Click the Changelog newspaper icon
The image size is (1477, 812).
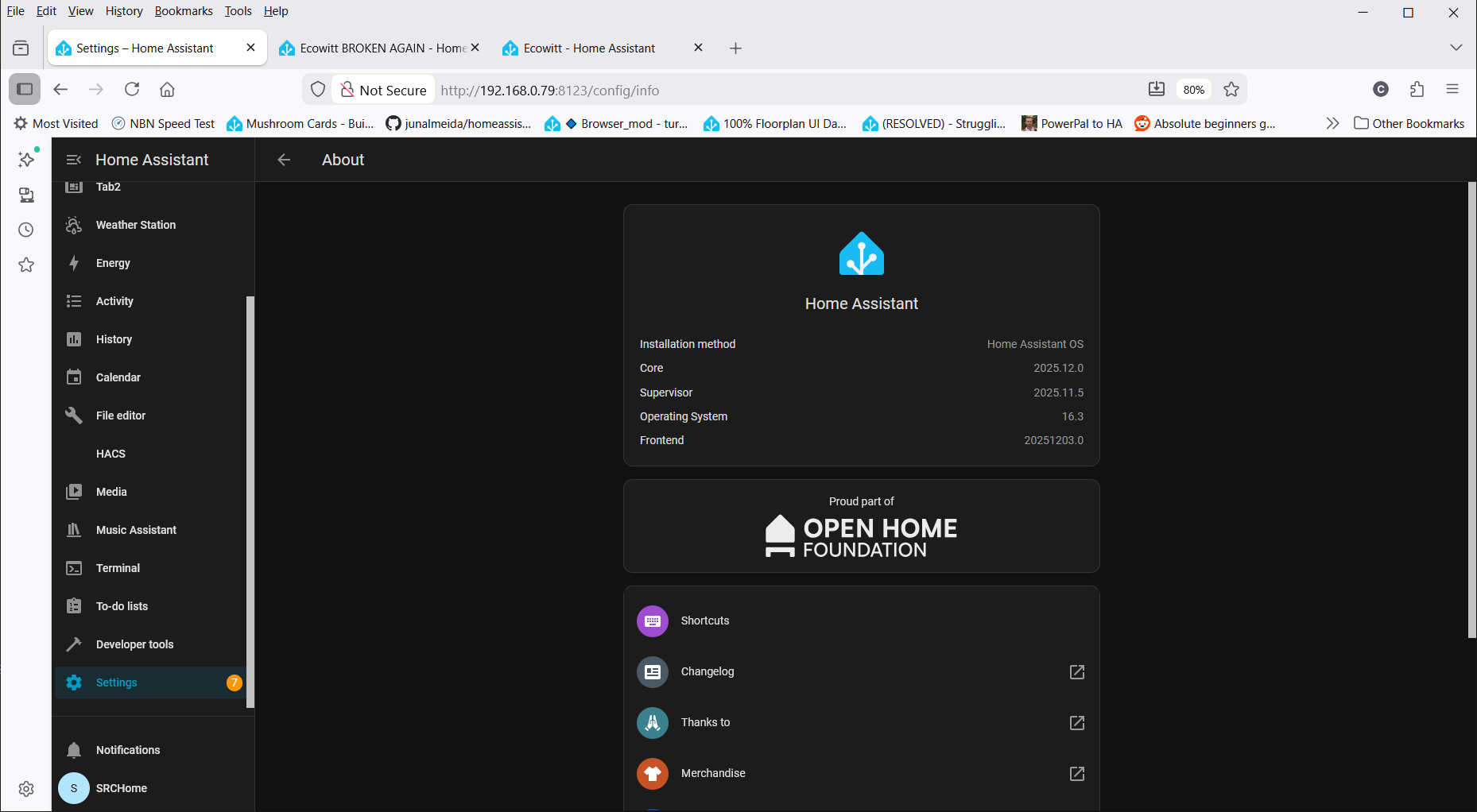coord(653,672)
